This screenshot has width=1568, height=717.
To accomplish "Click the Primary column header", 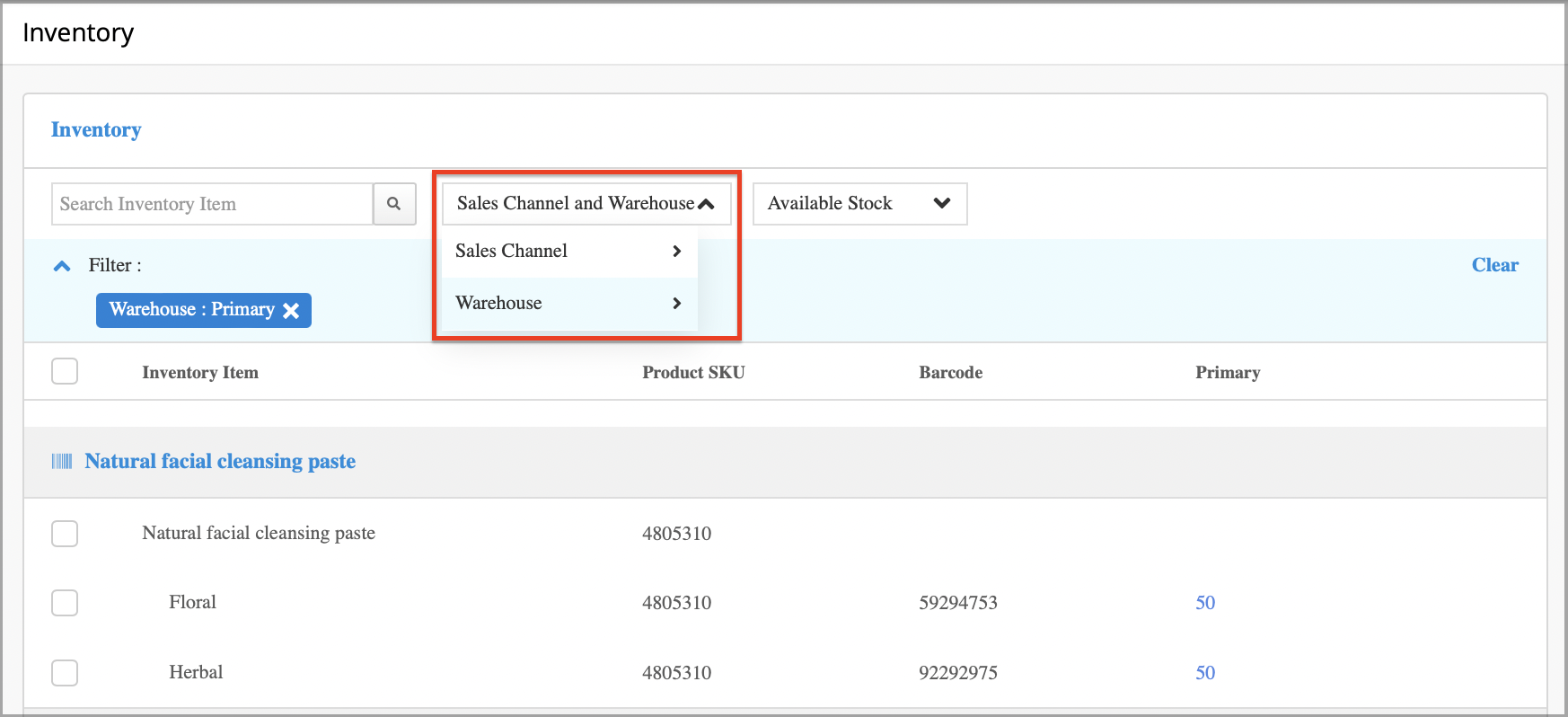I will pos(1228,373).
